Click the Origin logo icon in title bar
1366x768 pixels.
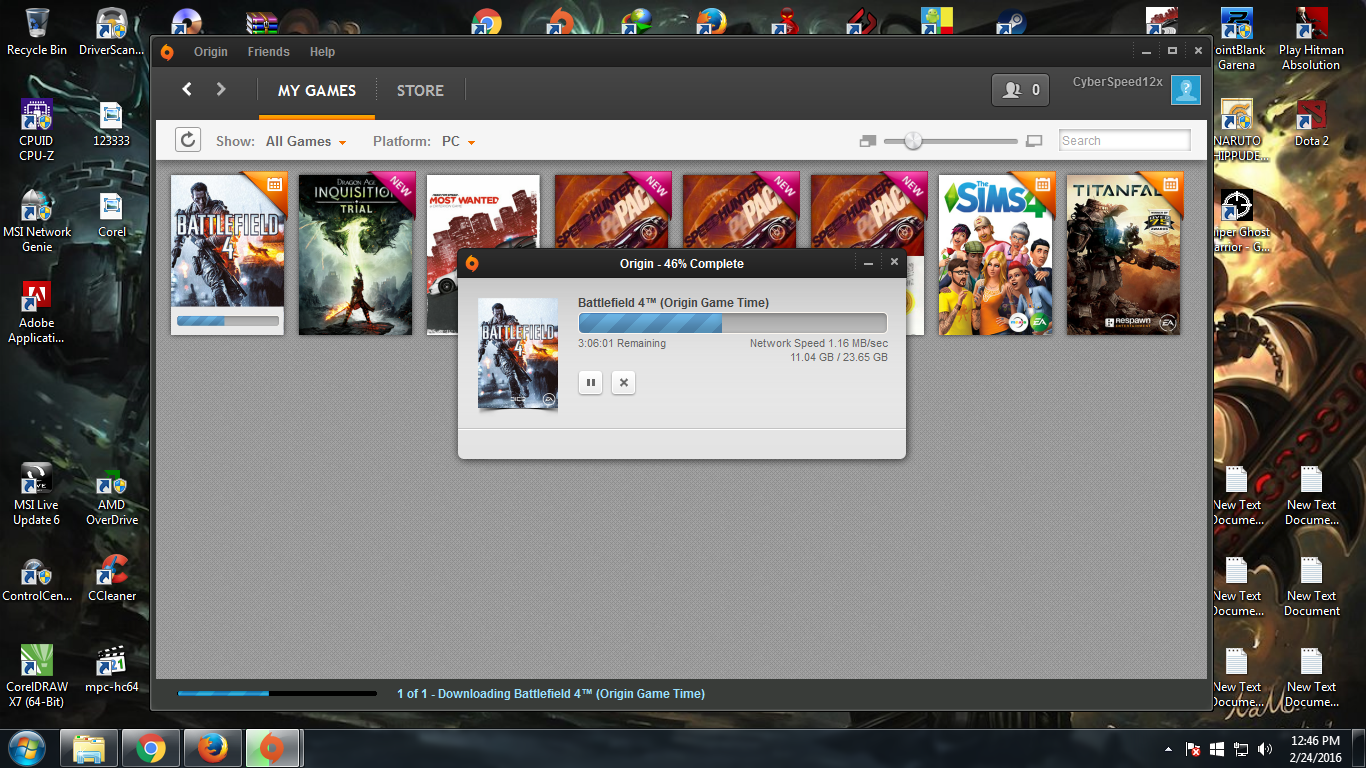point(167,52)
